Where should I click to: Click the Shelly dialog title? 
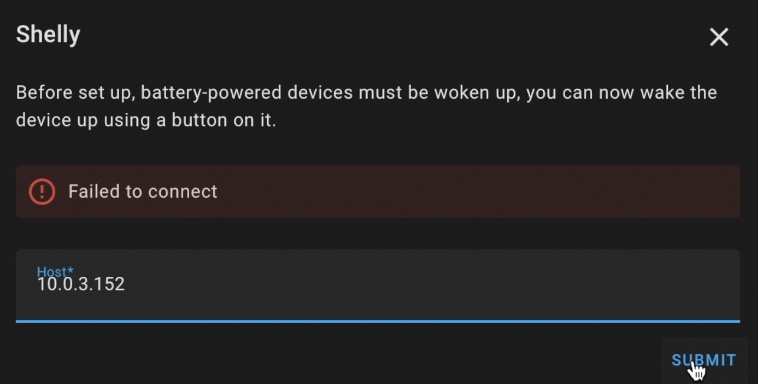point(48,35)
